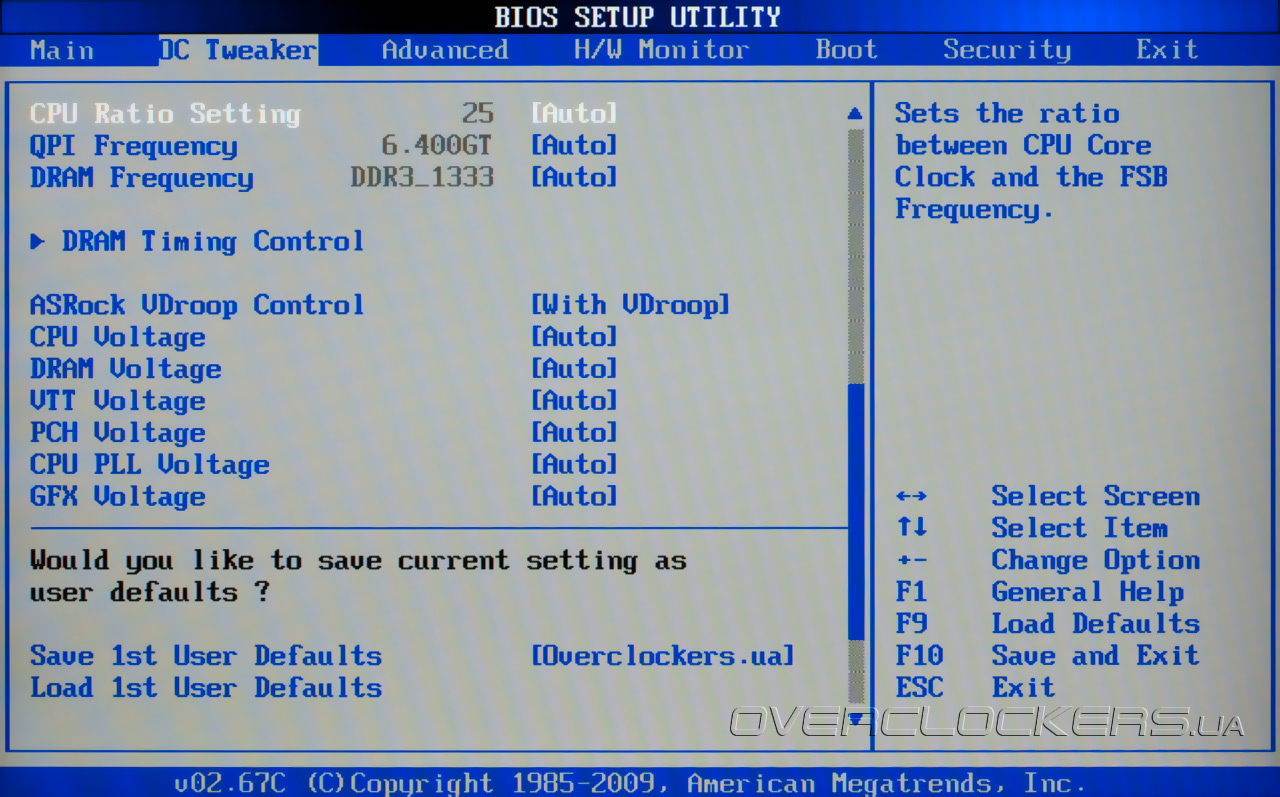Click the CPU ratio value 25

(x=478, y=113)
